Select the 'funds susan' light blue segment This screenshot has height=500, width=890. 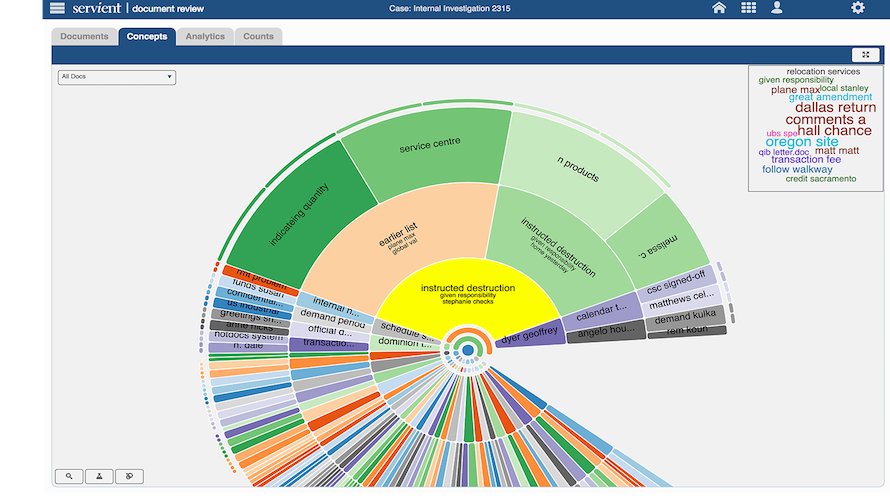click(x=258, y=288)
